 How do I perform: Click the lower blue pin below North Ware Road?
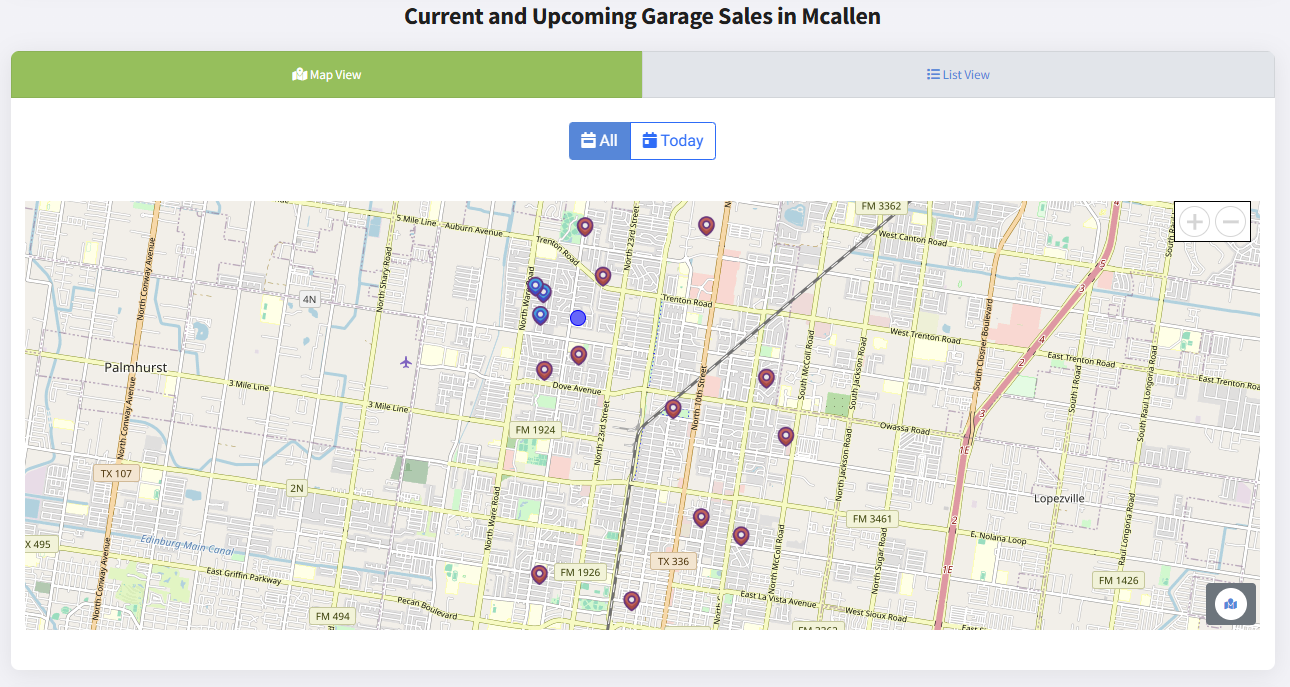tap(540, 315)
